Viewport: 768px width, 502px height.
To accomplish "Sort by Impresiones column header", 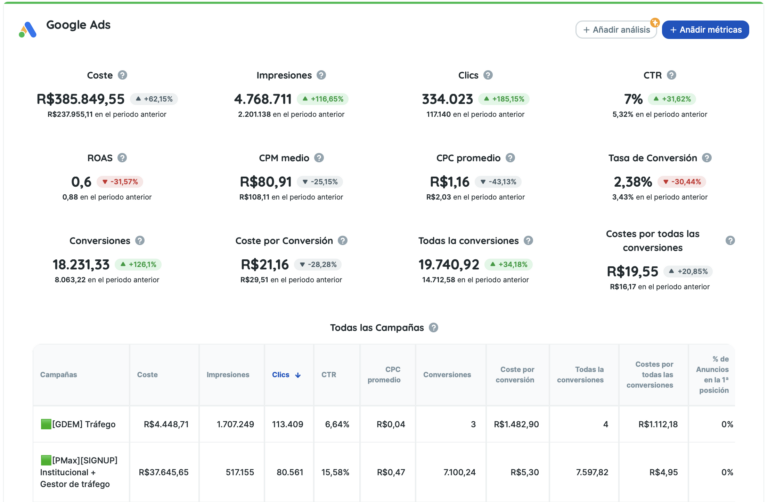I will [x=227, y=375].
